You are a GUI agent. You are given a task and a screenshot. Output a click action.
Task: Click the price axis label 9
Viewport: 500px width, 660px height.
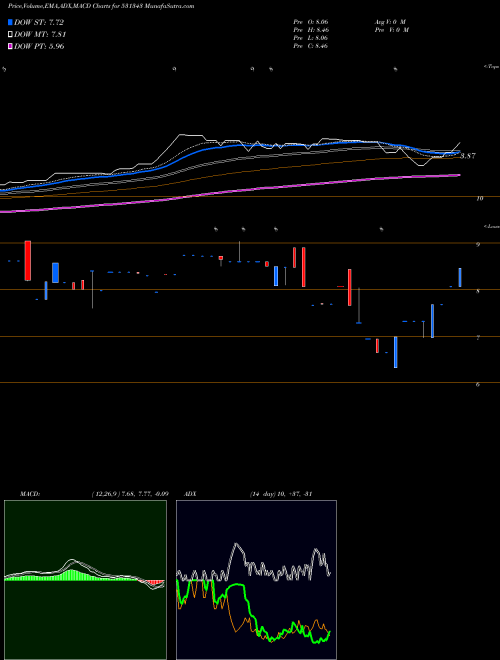pos(478,244)
